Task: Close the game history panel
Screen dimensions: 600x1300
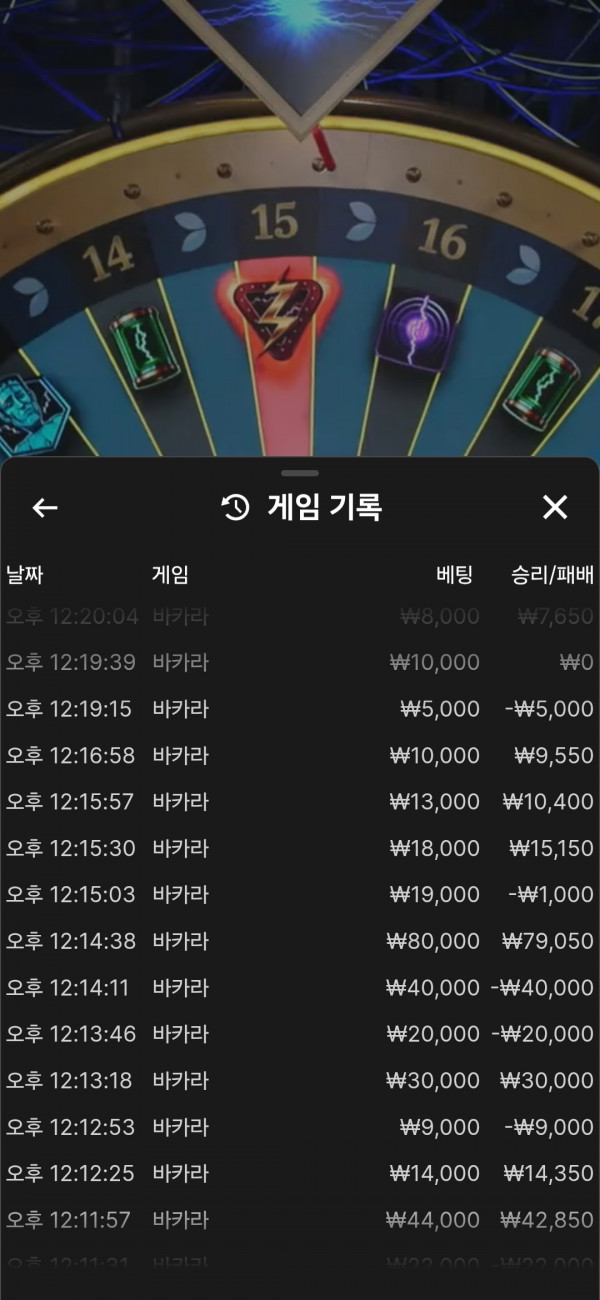Action: coord(555,508)
